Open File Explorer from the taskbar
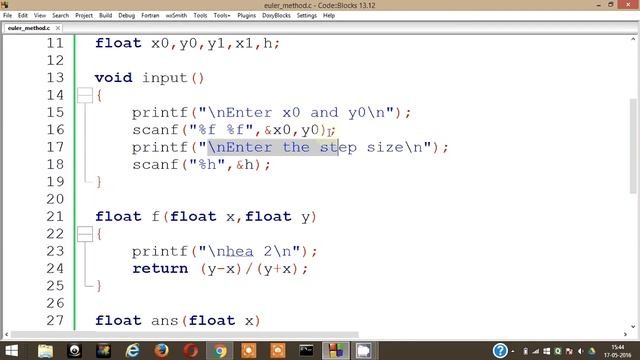 [x=45, y=351]
